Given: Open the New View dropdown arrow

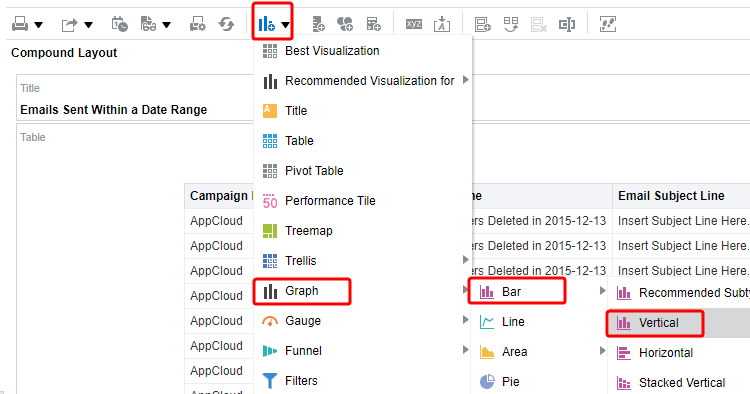Looking at the screenshot, I should pyautogui.click(x=285, y=24).
